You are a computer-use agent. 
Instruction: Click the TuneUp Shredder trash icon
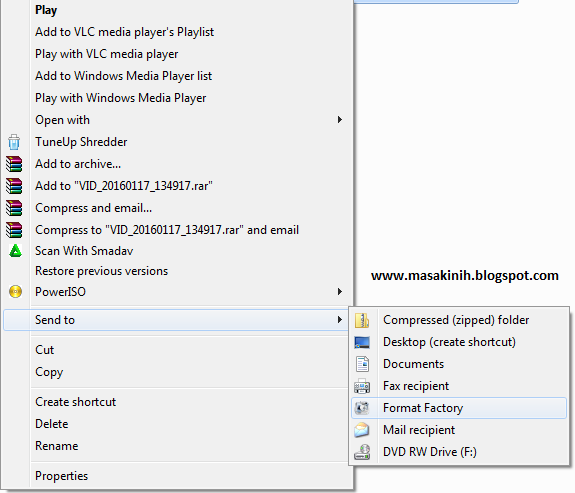click(14, 142)
